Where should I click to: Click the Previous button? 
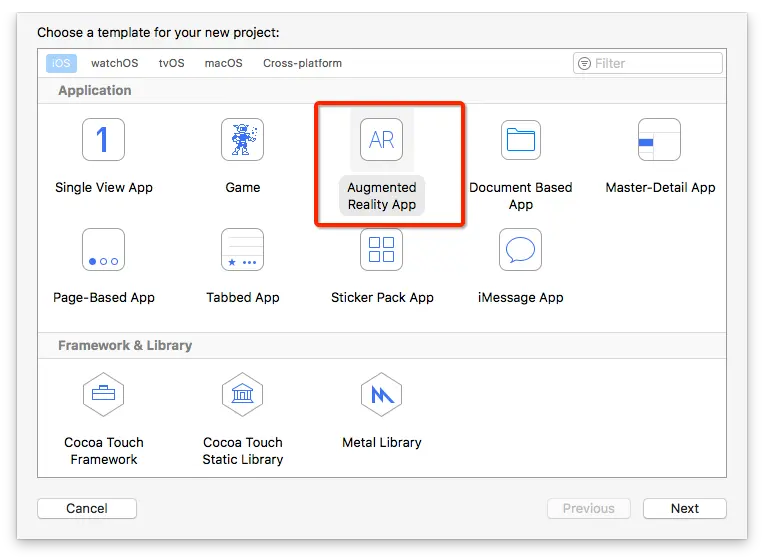589,508
